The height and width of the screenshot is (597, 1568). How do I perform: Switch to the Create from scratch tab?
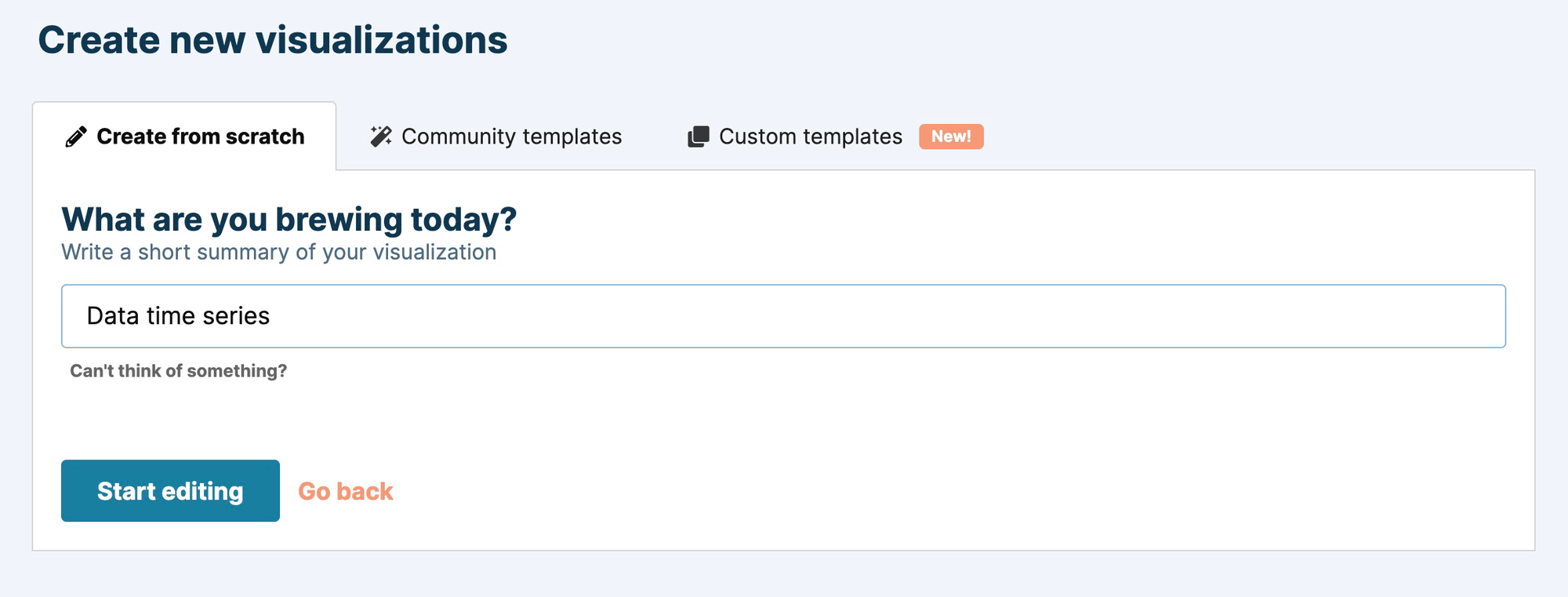(200, 137)
